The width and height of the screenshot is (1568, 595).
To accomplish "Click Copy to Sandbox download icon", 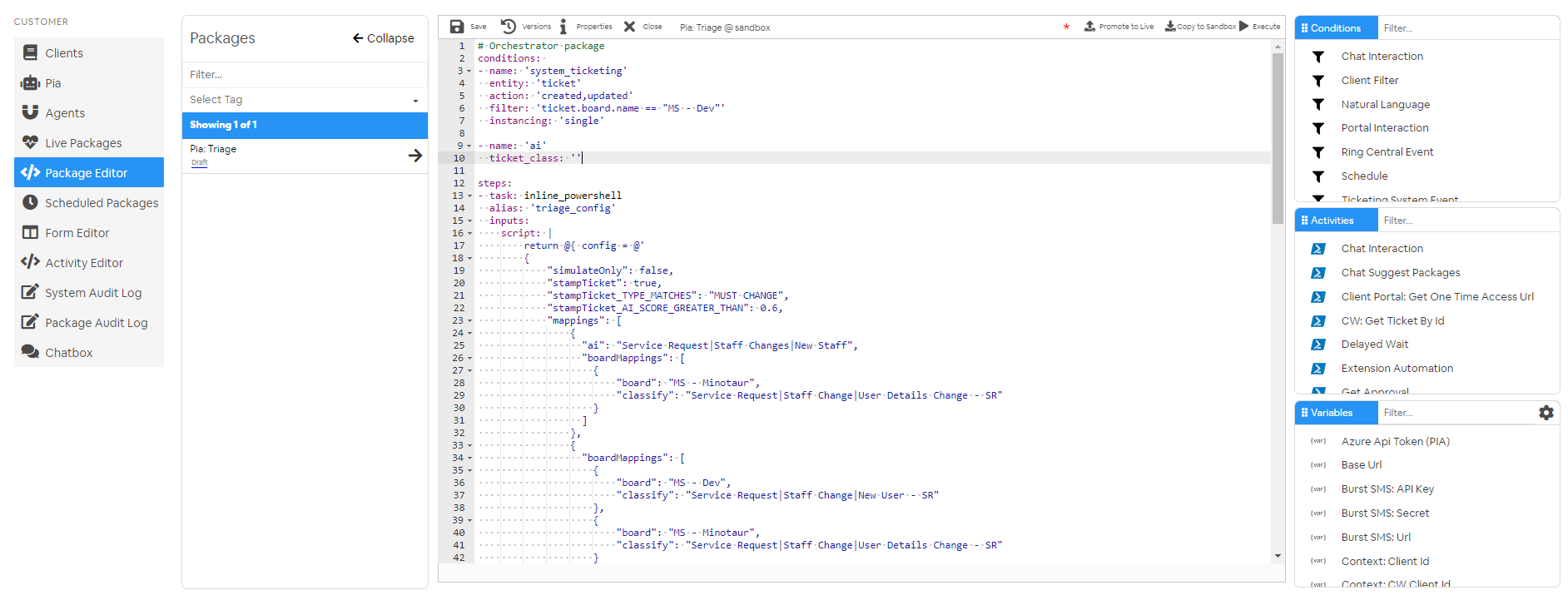I will coord(1170,27).
